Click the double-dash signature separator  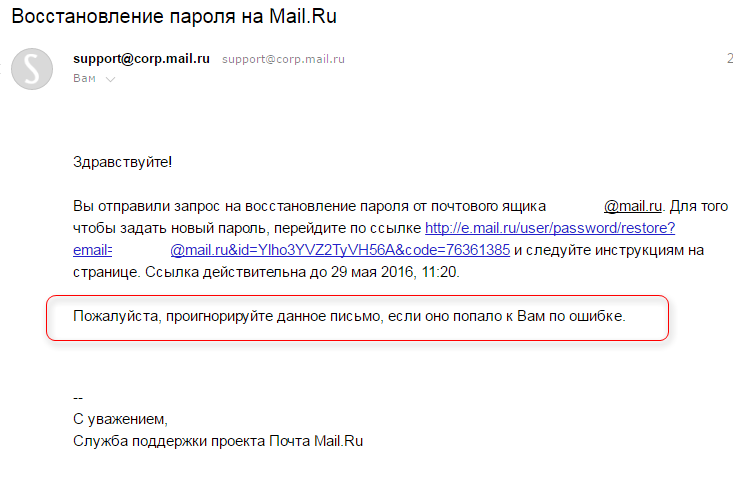click(78, 398)
